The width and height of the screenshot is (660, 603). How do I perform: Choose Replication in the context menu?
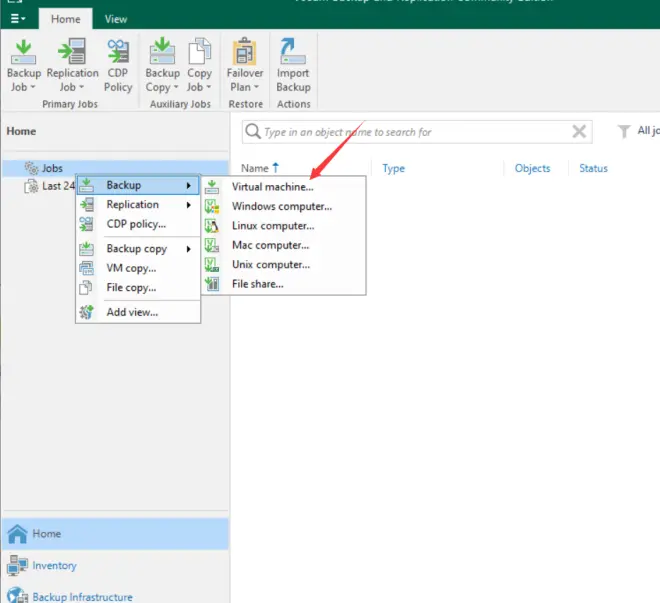tap(138, 205)
